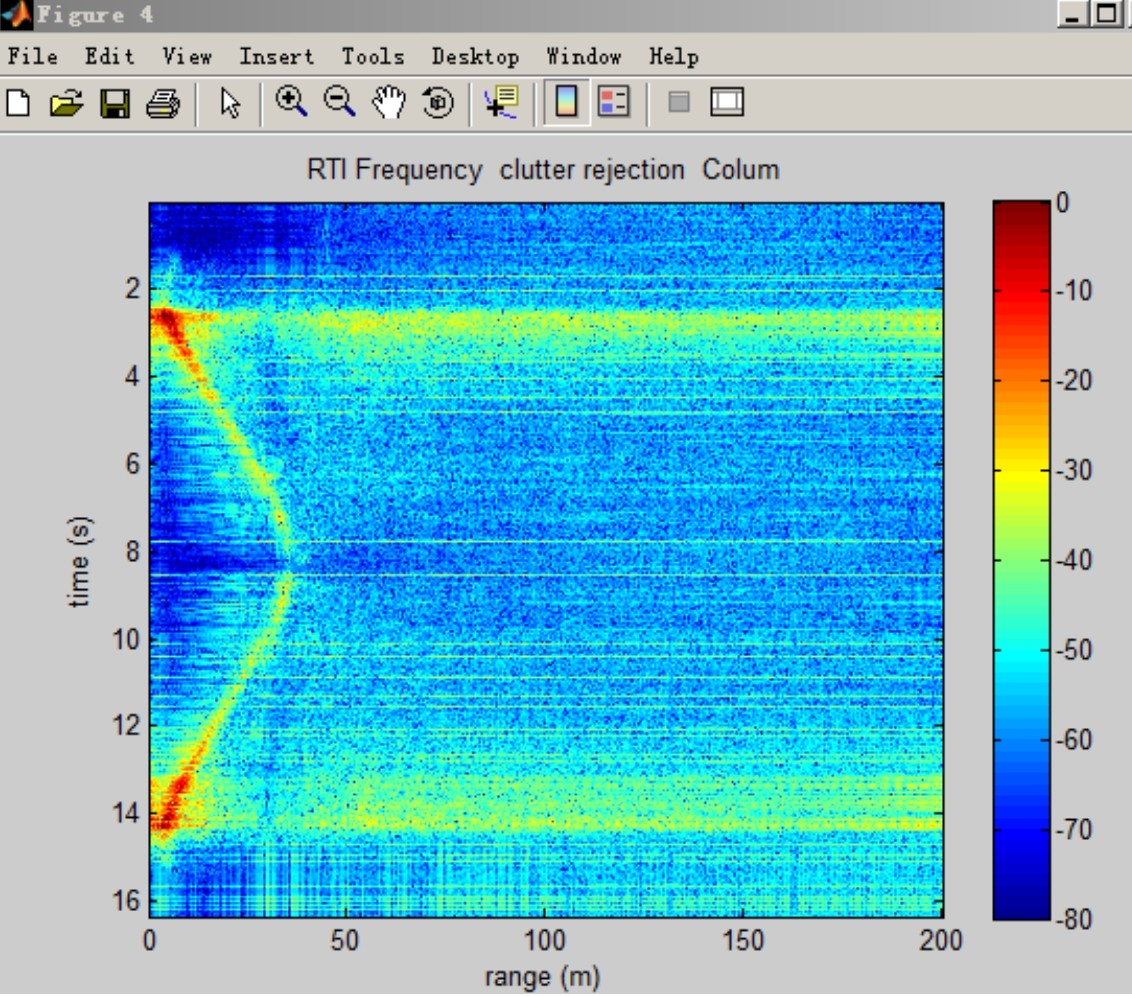Image resolution: width=1132 pixels, height=996 pixels.
Task: Open the Window menu
Action: tap(583, 56)
